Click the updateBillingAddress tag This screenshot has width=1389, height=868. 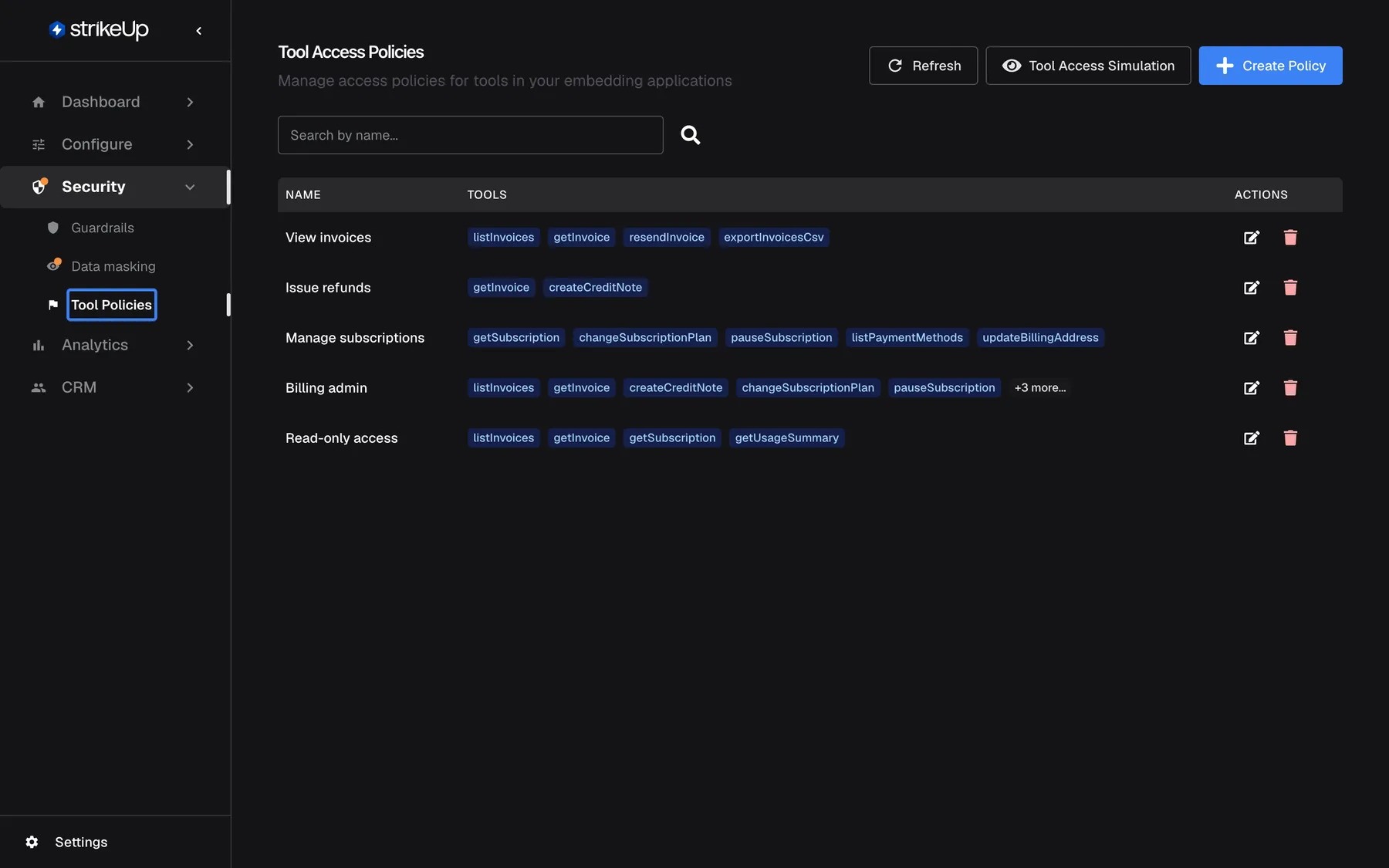click(1040, 338)
